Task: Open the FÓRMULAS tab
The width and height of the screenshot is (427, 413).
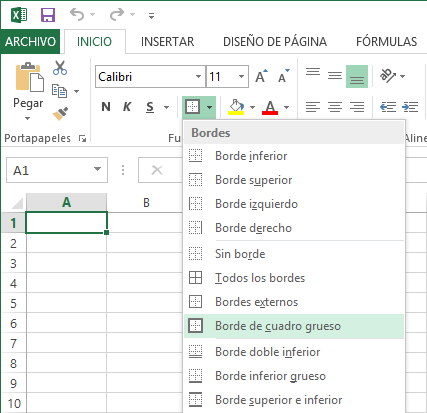Action: coord(386,42)
